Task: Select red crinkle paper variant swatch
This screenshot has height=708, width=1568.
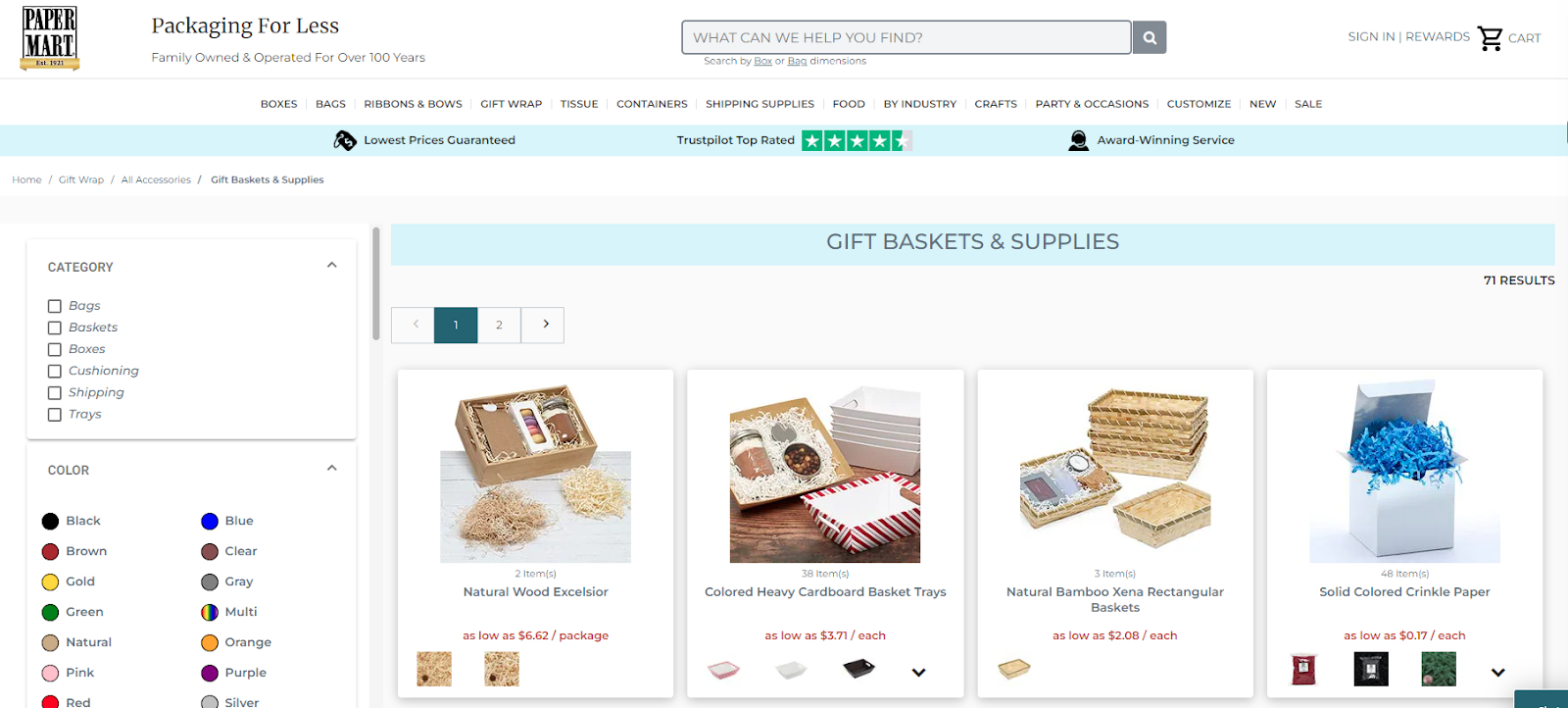Action: 1303,670
